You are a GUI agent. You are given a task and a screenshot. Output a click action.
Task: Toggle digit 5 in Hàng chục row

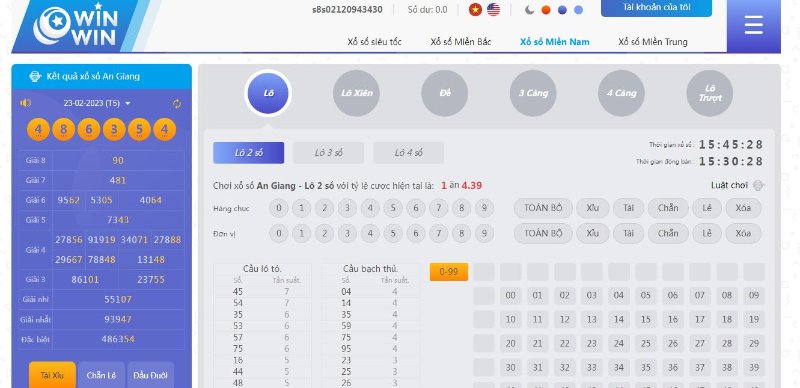[x=393, y=208]
